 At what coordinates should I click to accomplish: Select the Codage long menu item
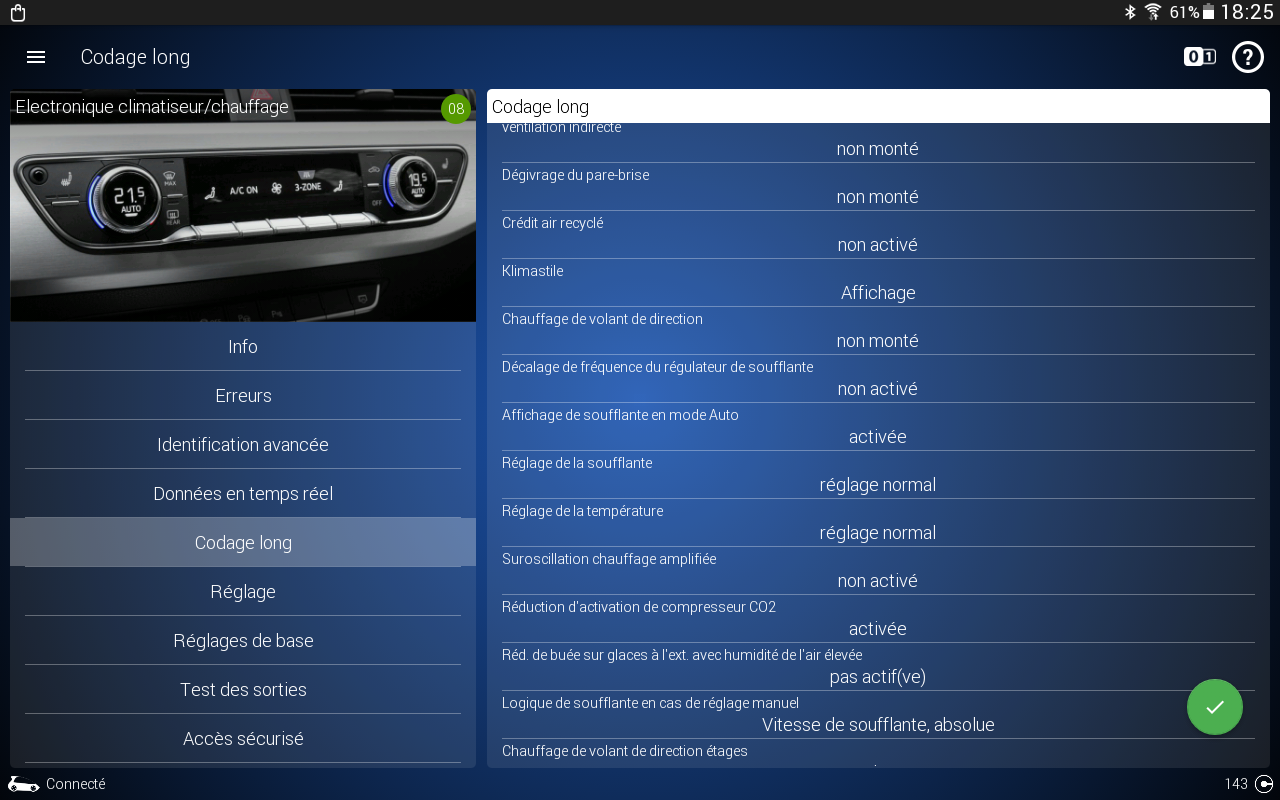[243, 543]
